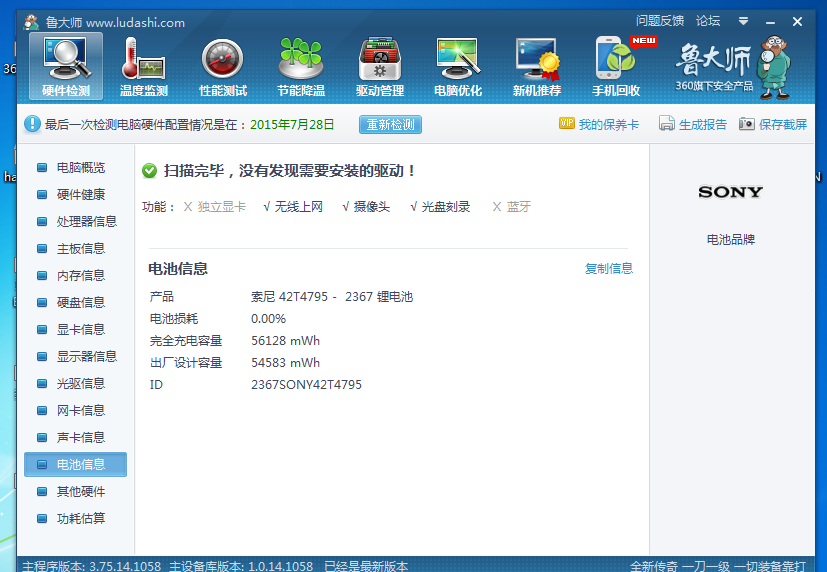The width and height of the screenshot is (827, 572).
Task: Click the battery product text 索尼 42T4795
Action: point(332,297)
